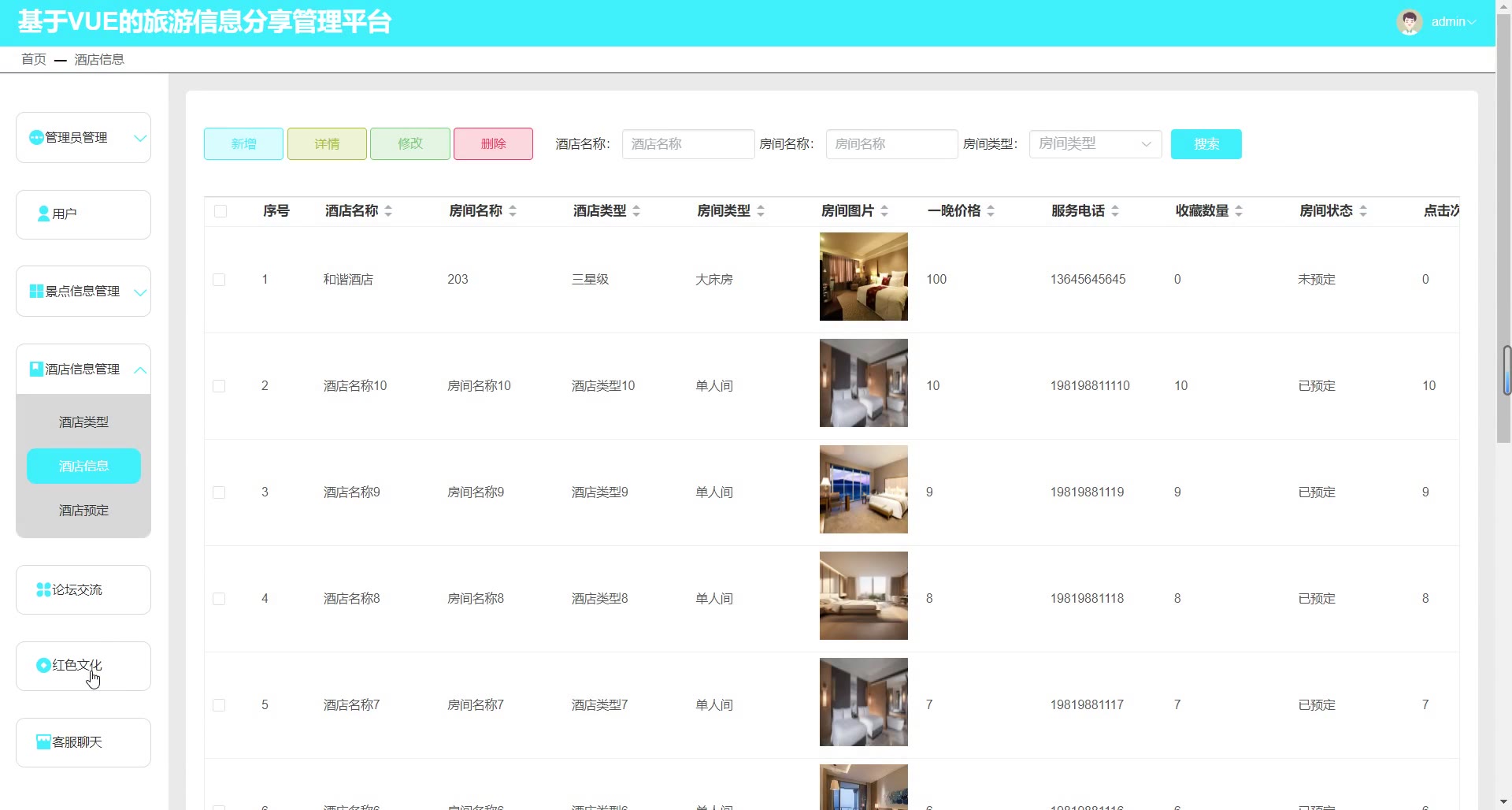1512x810 pixels.
Task: Open the 论坛交流 menu
Action: pyautogui.click(x=83, y=590)
